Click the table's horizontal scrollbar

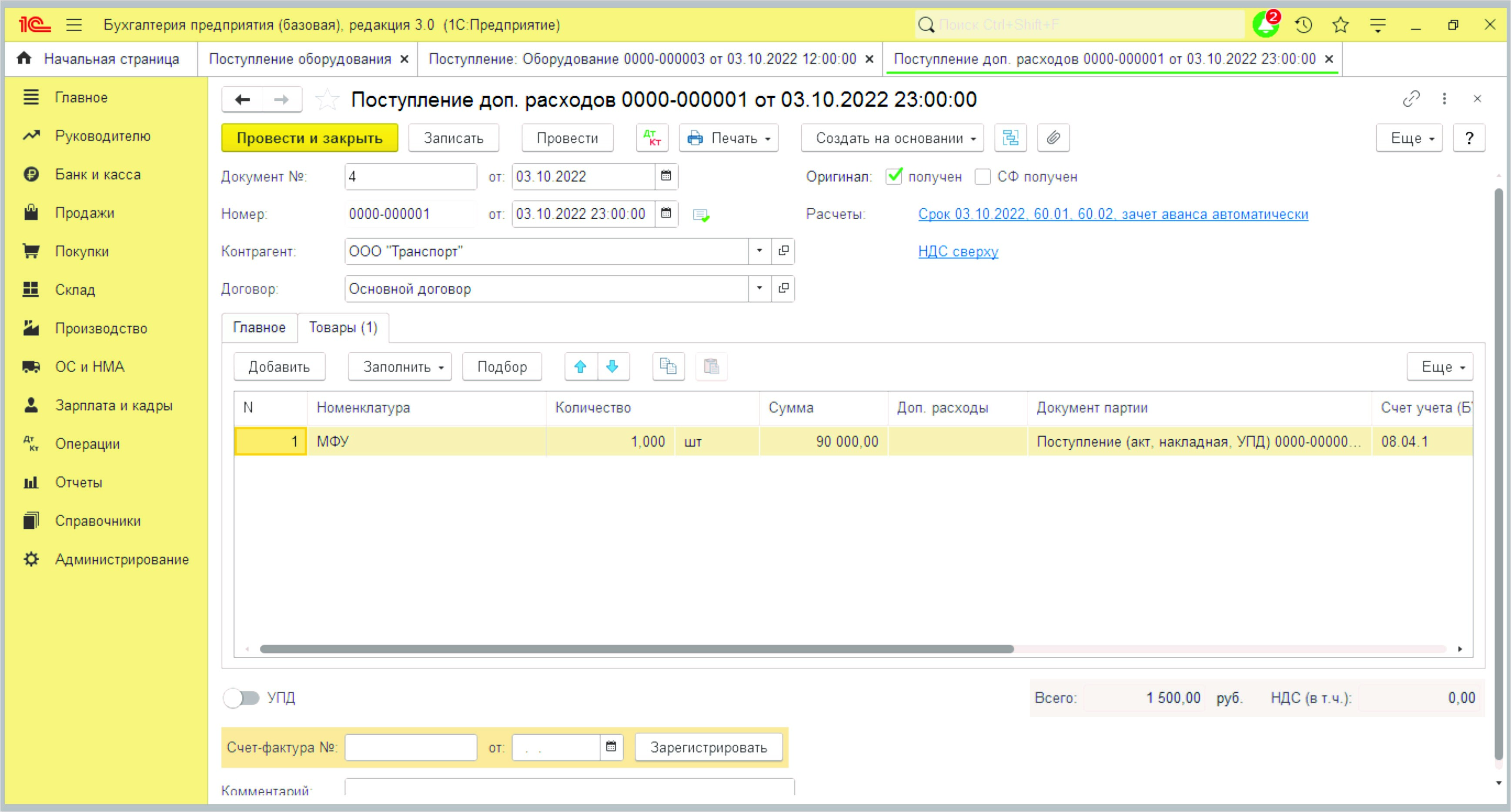point(636,649)
